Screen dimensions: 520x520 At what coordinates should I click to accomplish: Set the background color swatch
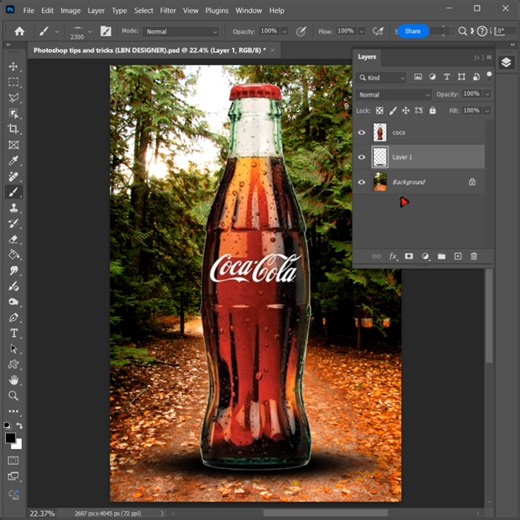[x=18, y=445]
